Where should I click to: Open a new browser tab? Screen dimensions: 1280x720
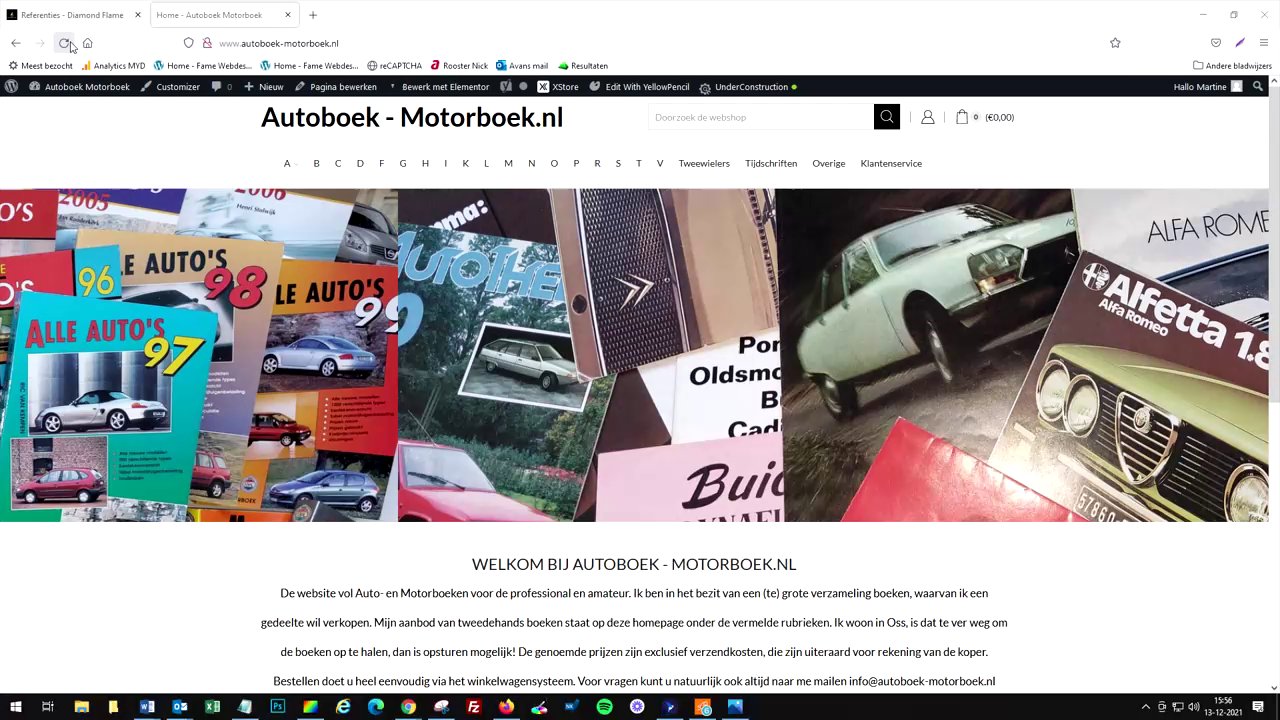[313, 15]
